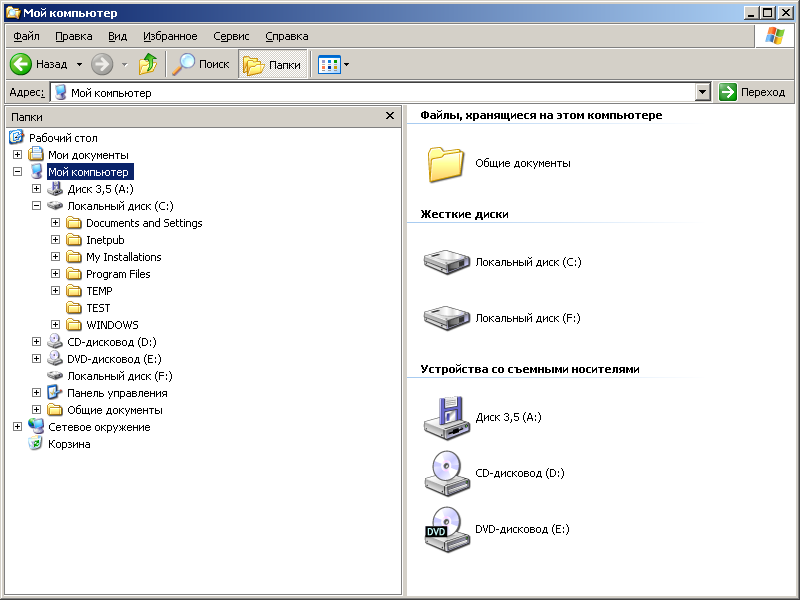Screen dimensions: 800x600
Task: Click My Installations label in tree
Action: point(123,257)
